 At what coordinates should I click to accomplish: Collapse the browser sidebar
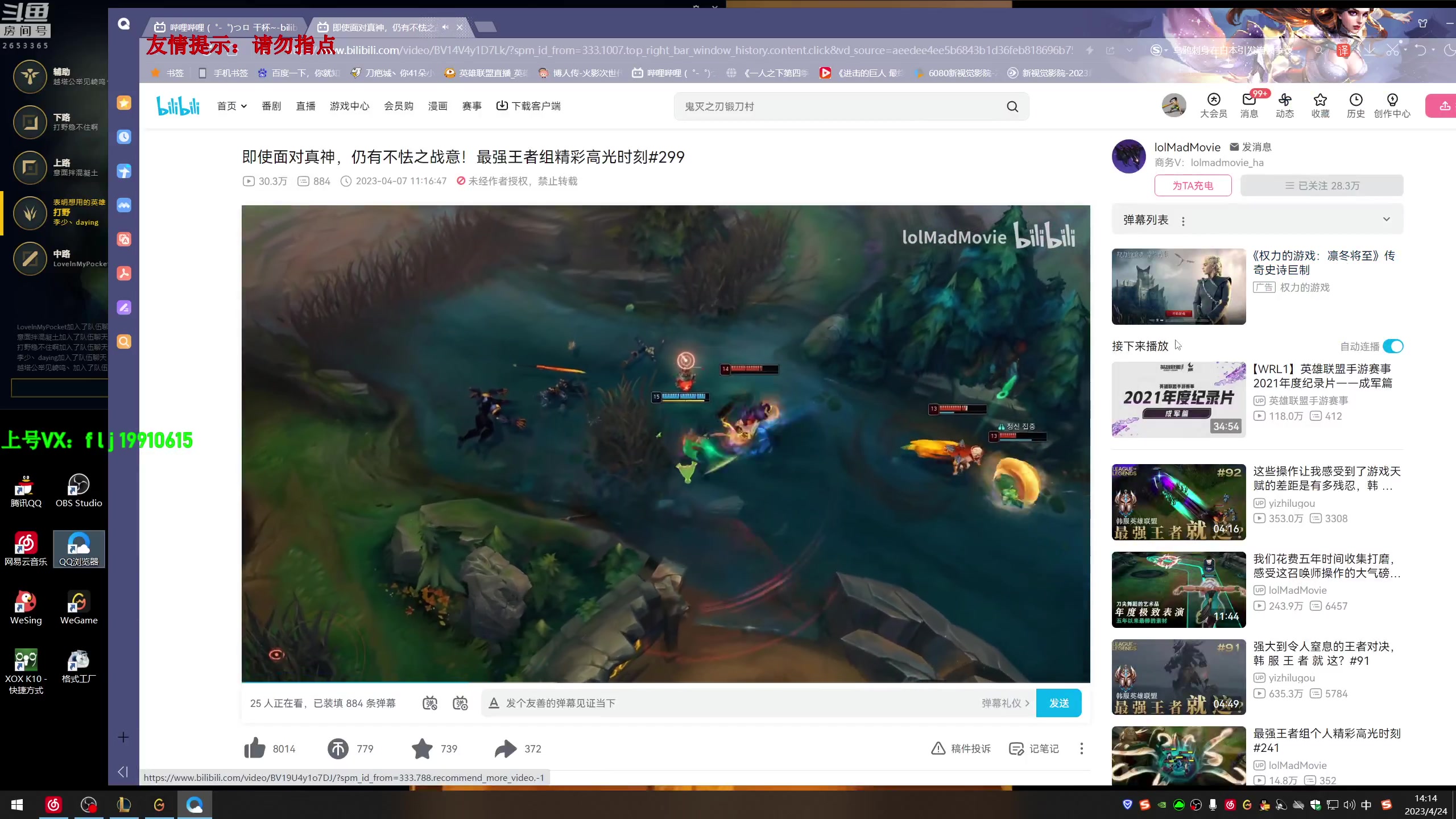coord(123,772)
